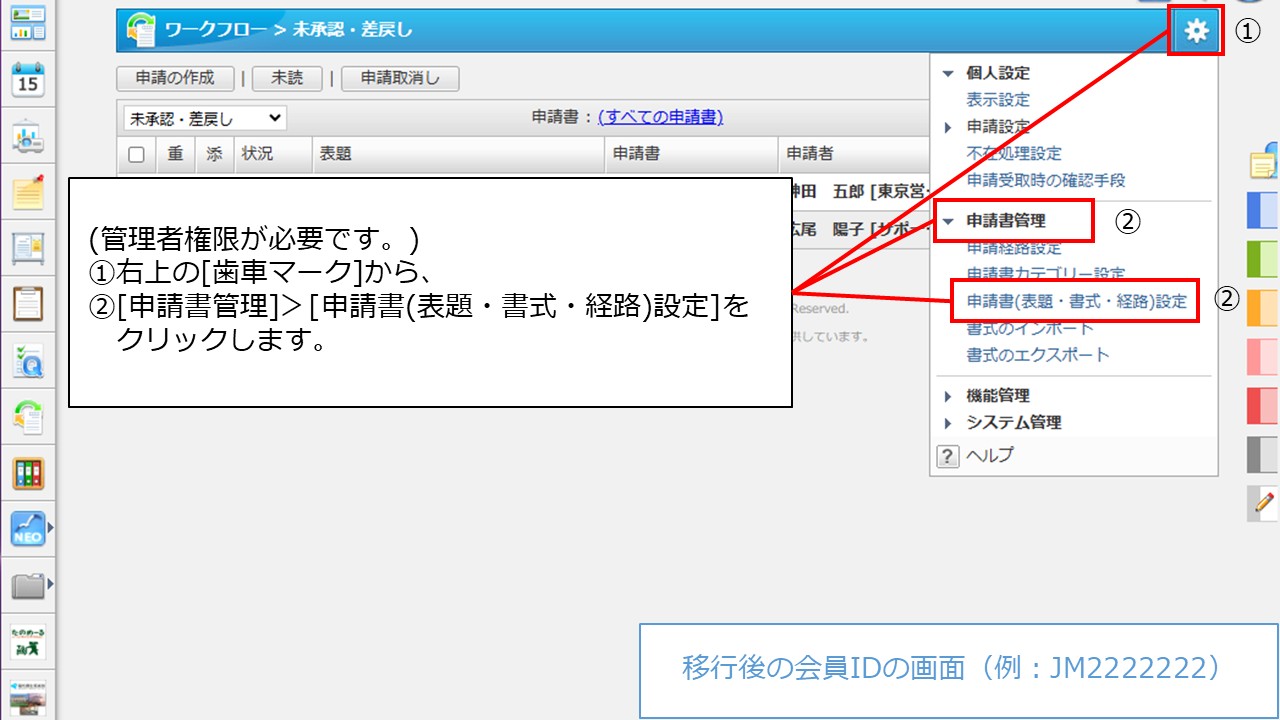The height and width of the screenshot is (720, 1280).
Task: Open the bulletin board sidebar icon
Action: tap(28, 247)
